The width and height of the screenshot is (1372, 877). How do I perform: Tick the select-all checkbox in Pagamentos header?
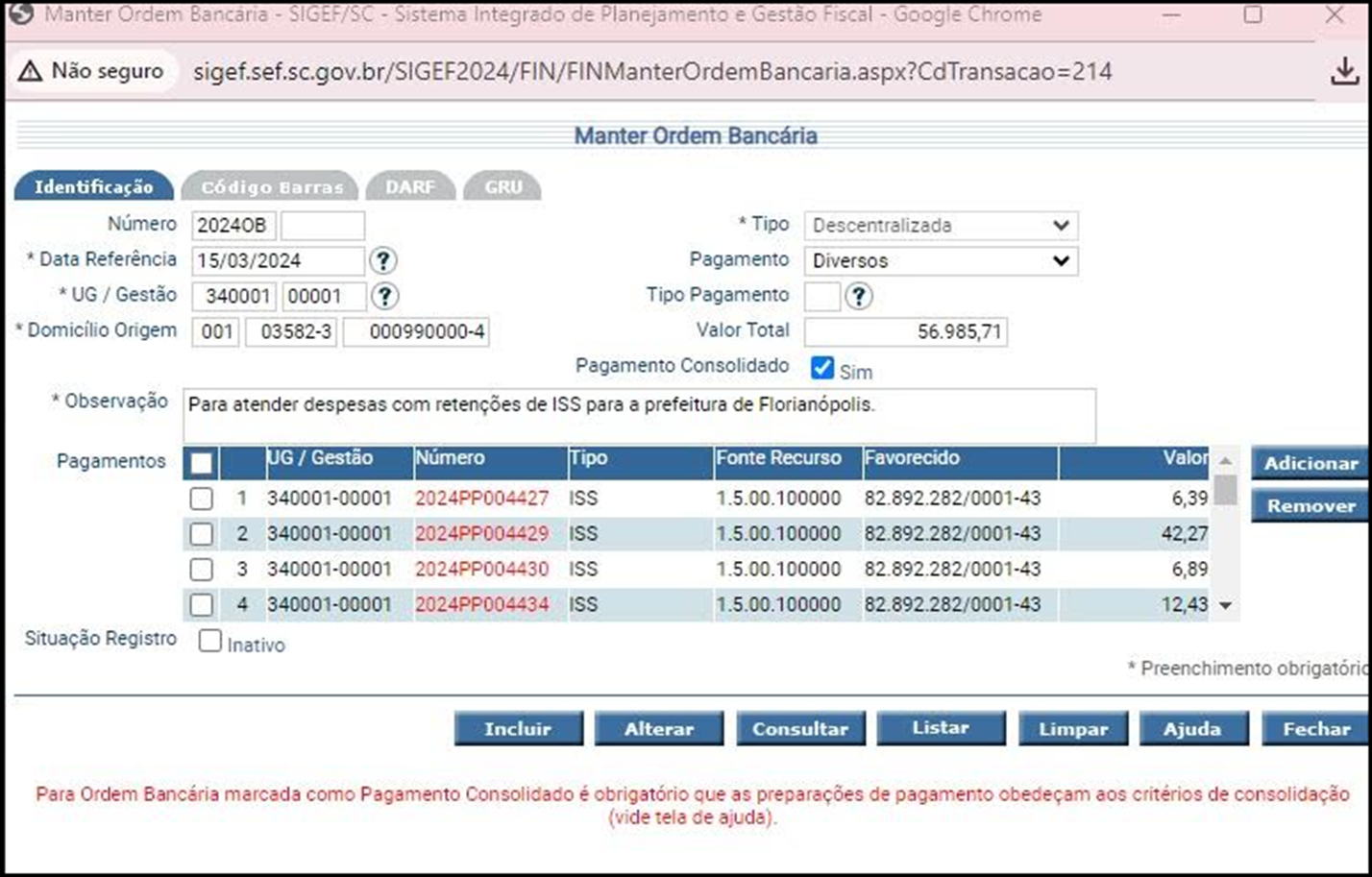tap(201, 463)
